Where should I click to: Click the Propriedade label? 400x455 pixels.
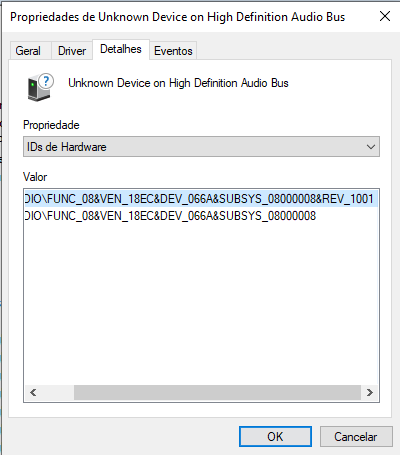(51, 125)
